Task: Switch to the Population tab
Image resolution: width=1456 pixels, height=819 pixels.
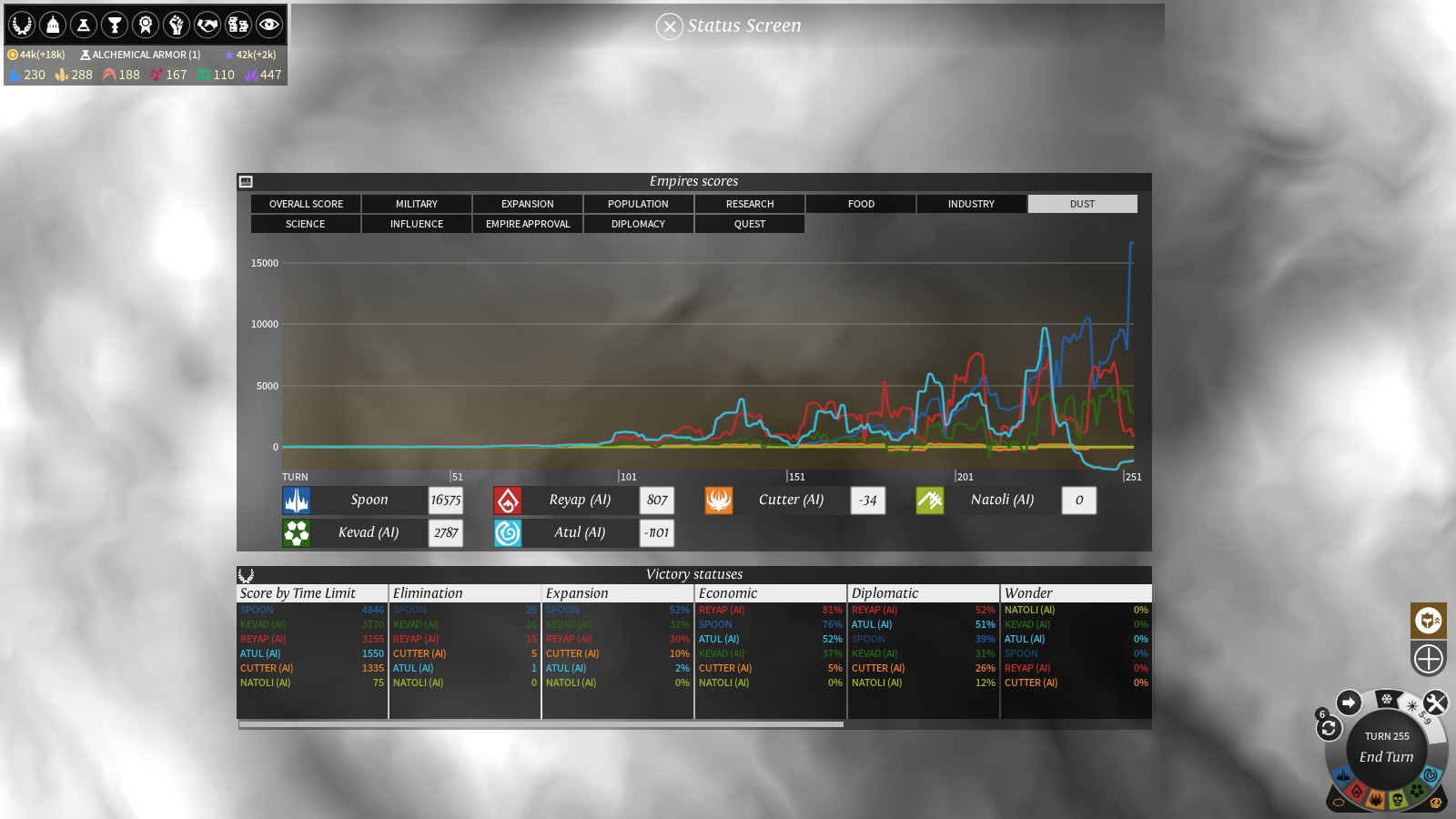Action: pyautogui.click(x=638, y=204)
